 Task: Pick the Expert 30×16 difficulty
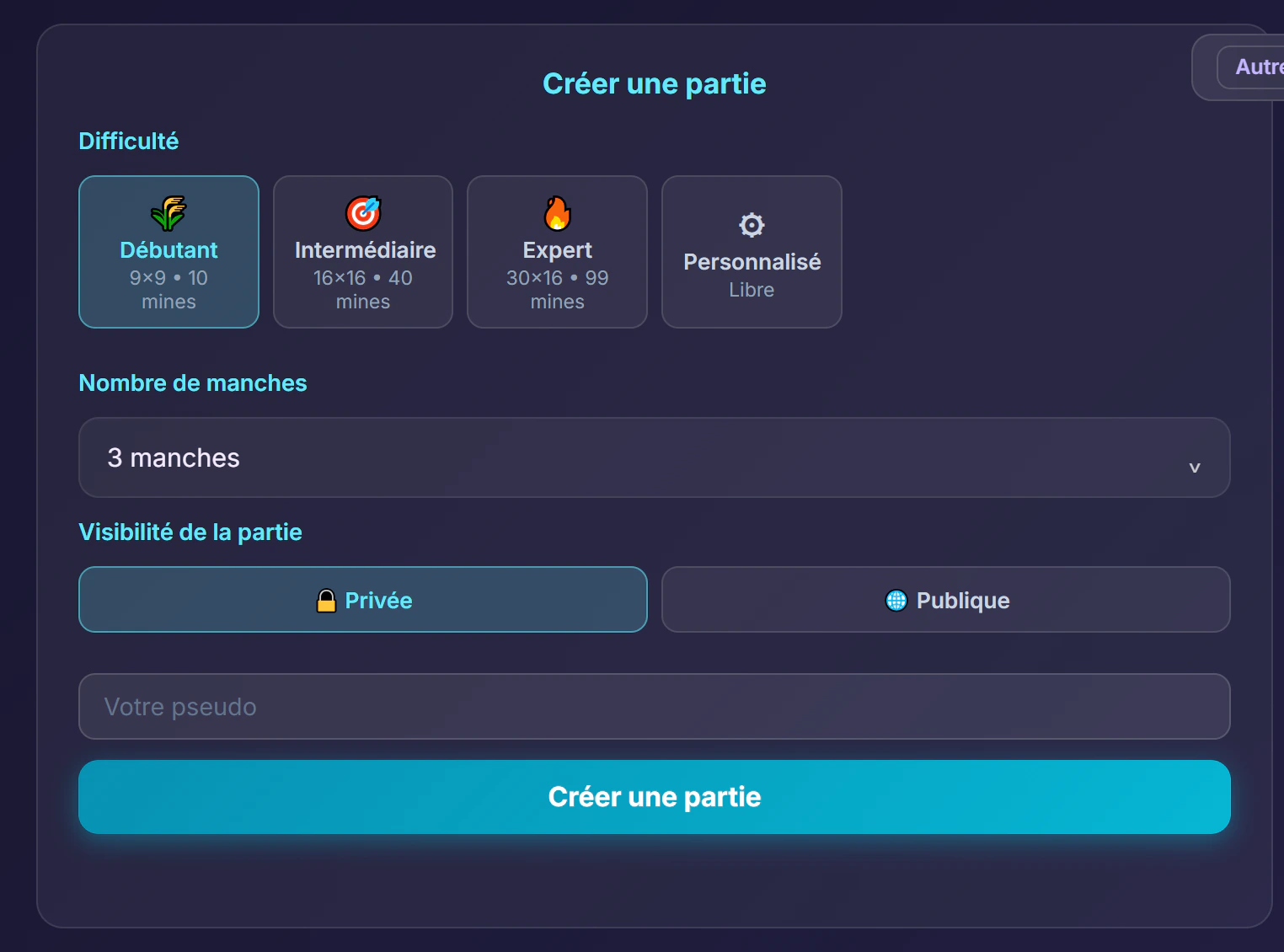(557, 252)
